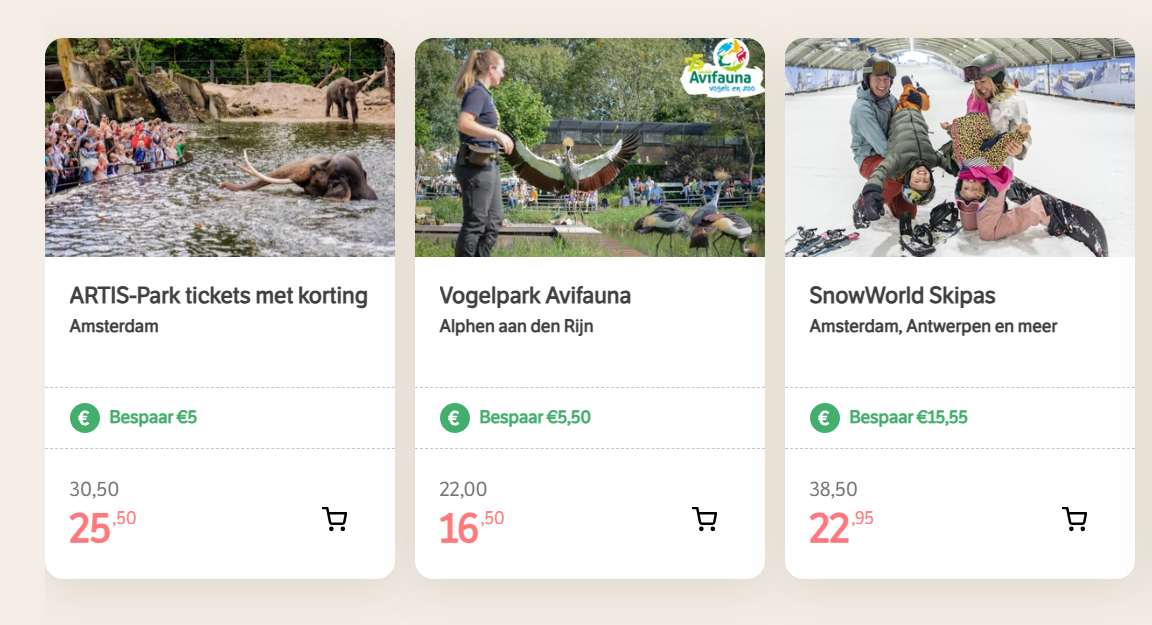Add Vogelpark Avifauna to shopping cart
The height and width of the screenshot is (625, 1152).
click(705, 519)
